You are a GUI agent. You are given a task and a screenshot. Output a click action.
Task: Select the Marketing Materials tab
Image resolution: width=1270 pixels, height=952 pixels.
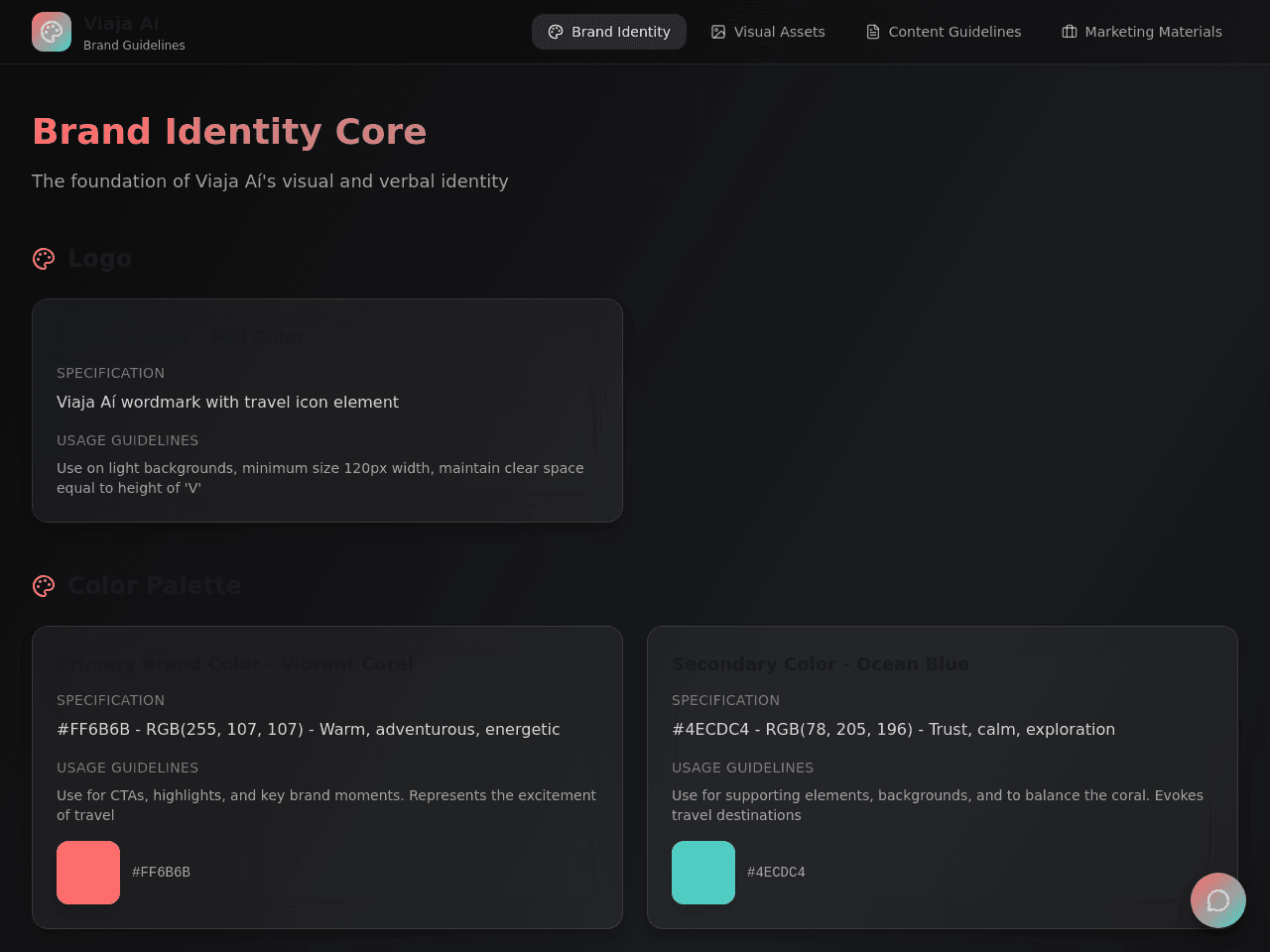tap(1142, 32)
